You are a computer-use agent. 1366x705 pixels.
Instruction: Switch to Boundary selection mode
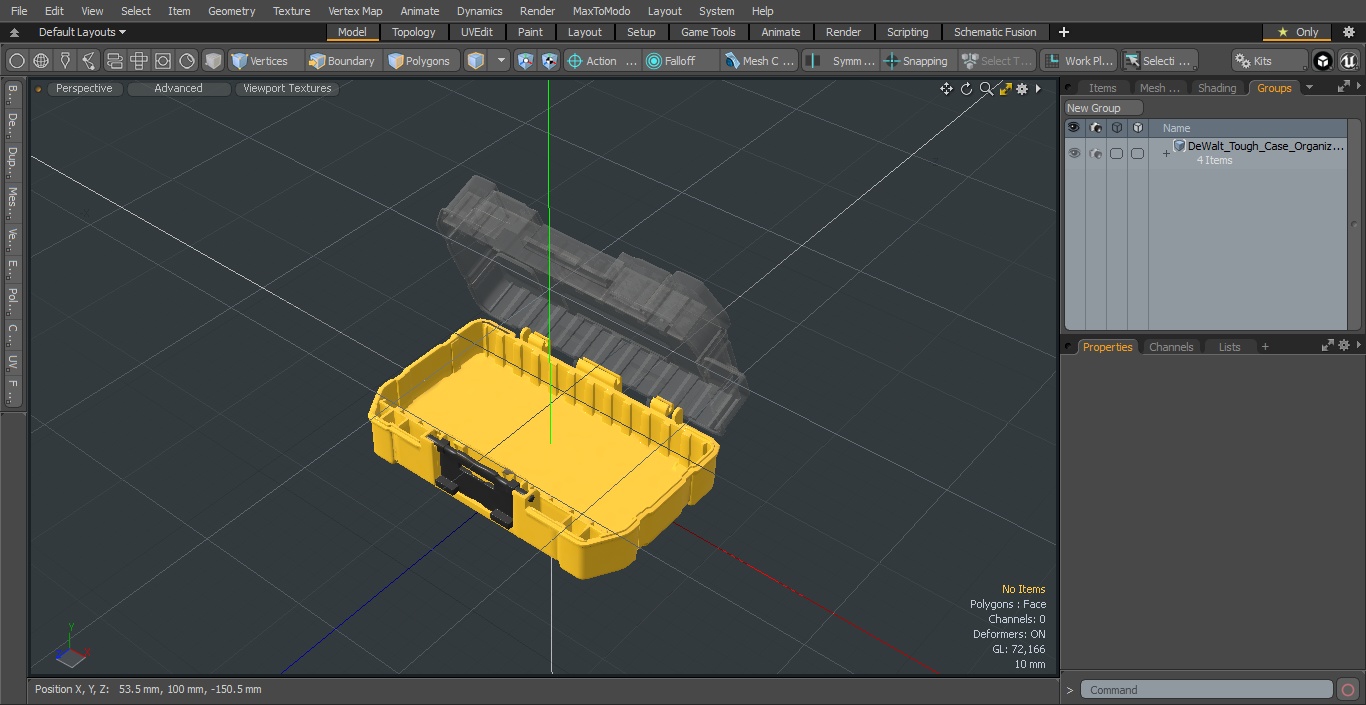coord(342,61)
